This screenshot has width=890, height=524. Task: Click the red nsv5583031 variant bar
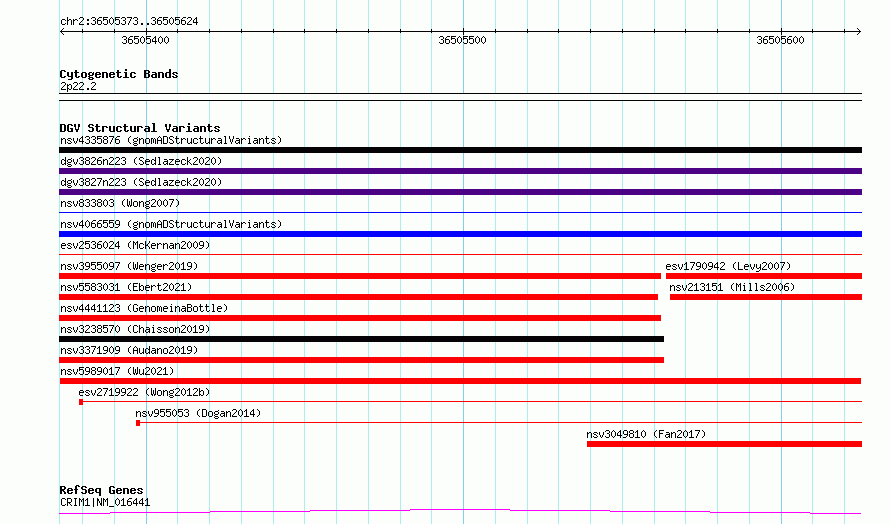358,297
